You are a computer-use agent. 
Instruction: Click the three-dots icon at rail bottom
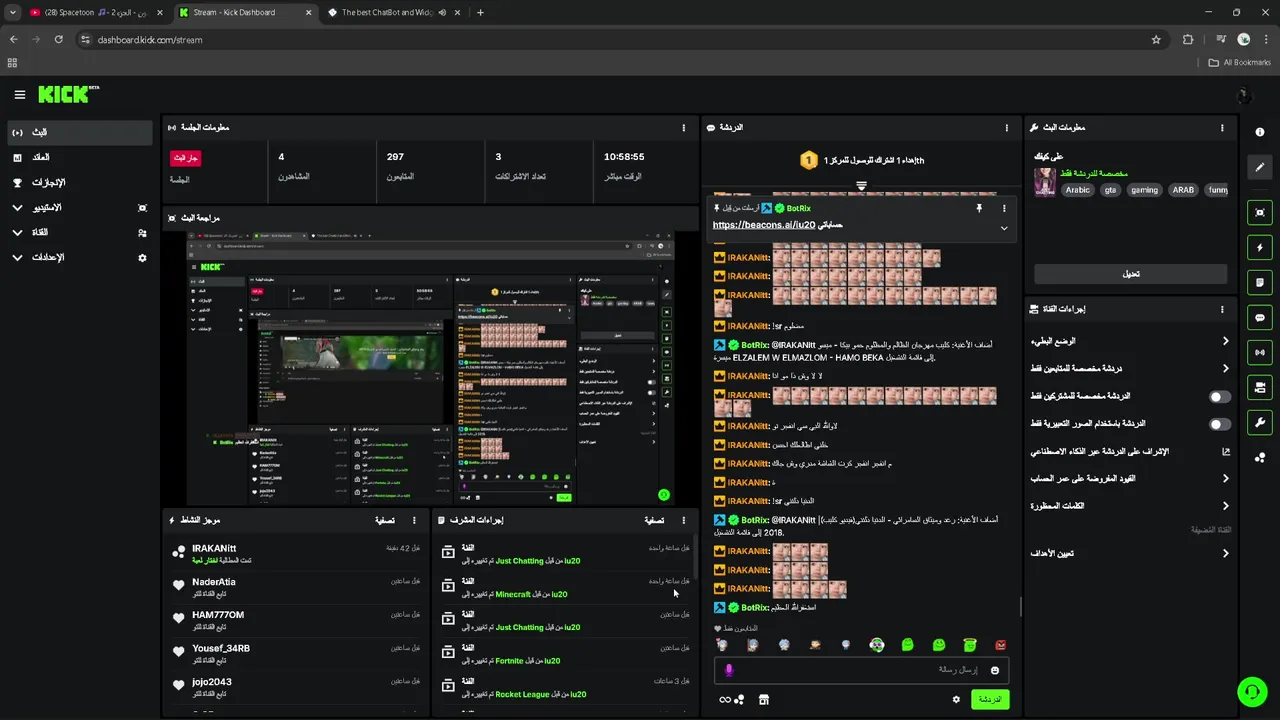pyautogui.click(x=1260, y=457)
